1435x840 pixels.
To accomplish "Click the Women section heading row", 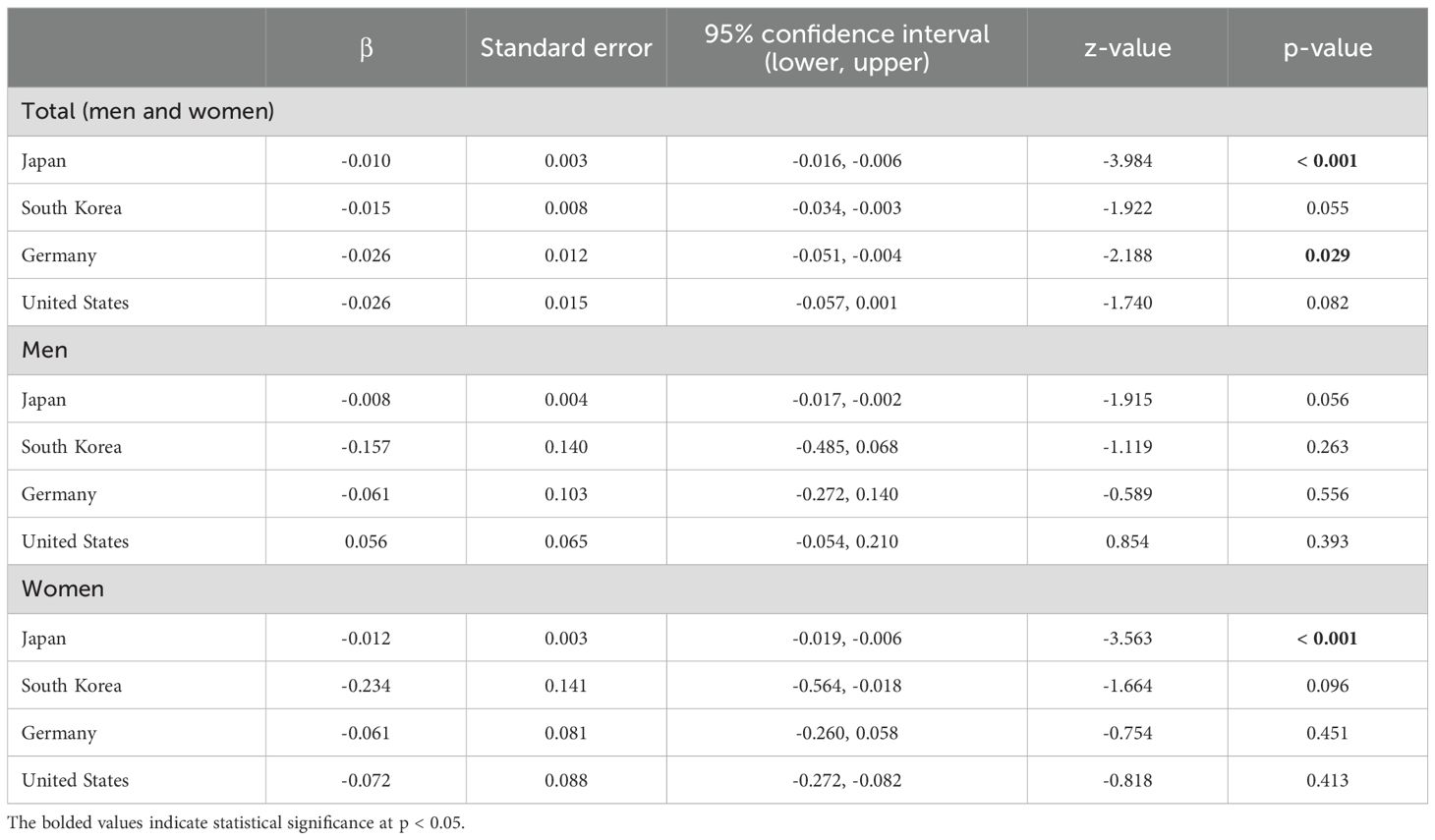I will [x=63, y=588].
